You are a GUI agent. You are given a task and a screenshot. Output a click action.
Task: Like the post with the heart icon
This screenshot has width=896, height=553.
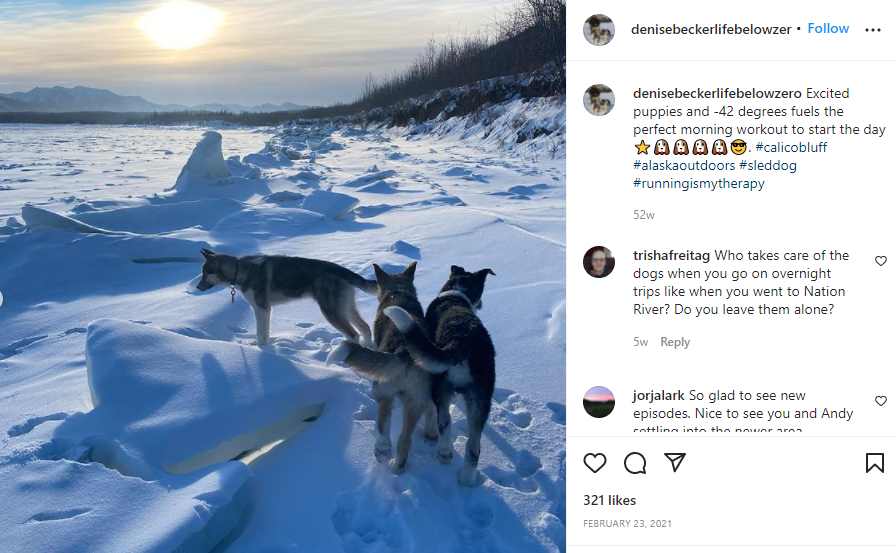(x=594, y=463)
